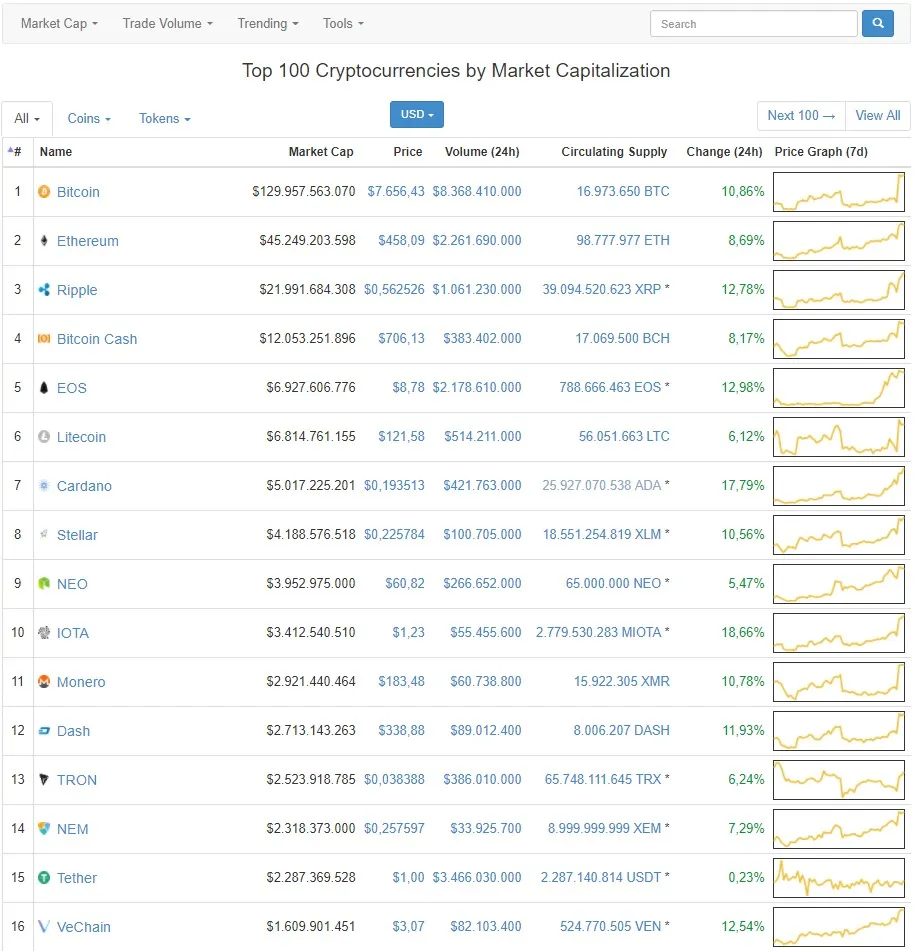Click the Cardano logo icon
Screen dimensions: 916x951
(44, 485)
